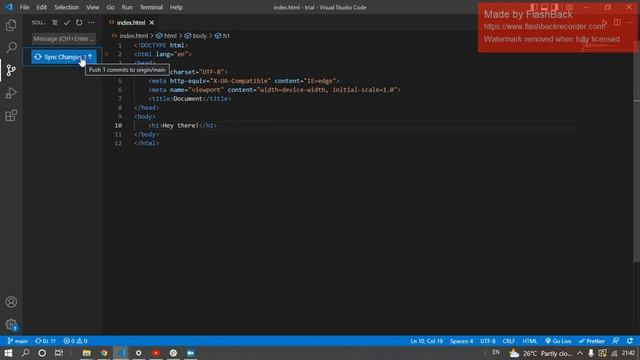Click CRLF end of line setting
Viewport: 640px width, 360px height.
(x=509, y=341)
